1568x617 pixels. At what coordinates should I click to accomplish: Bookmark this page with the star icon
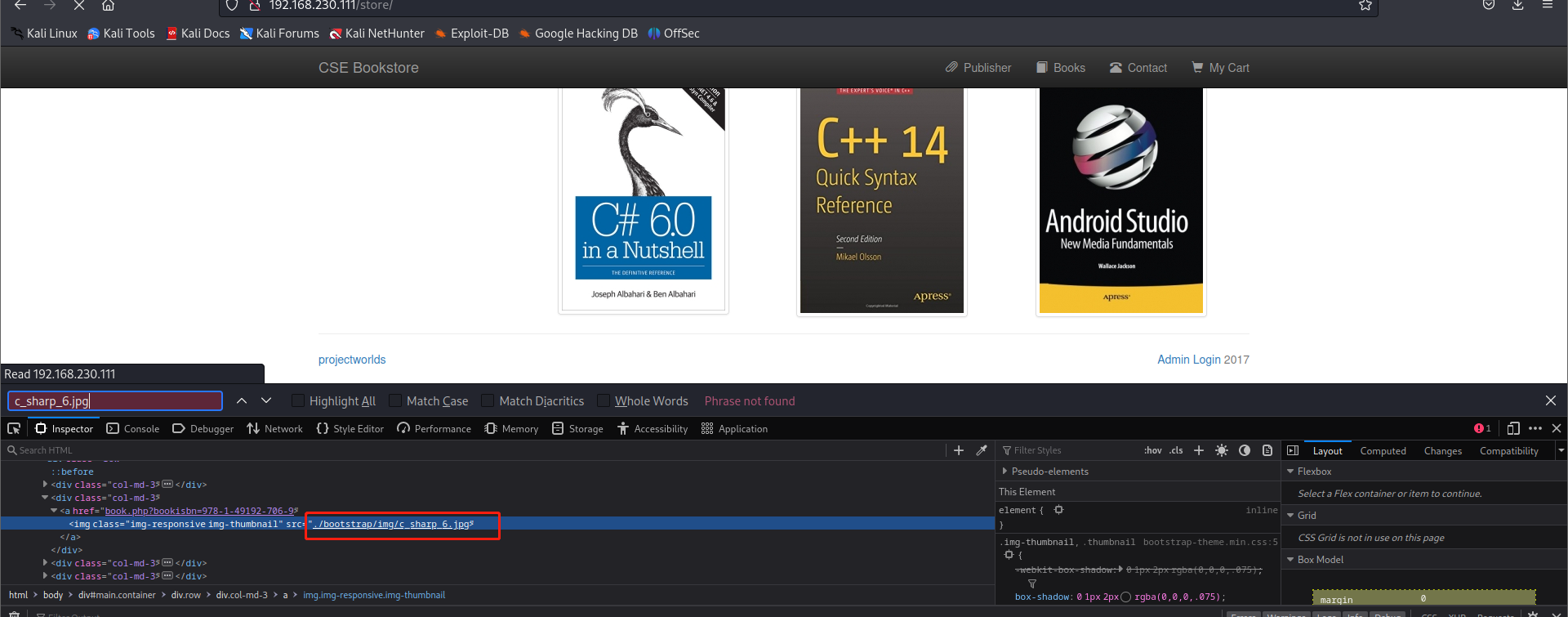[x=1365, y=5]
